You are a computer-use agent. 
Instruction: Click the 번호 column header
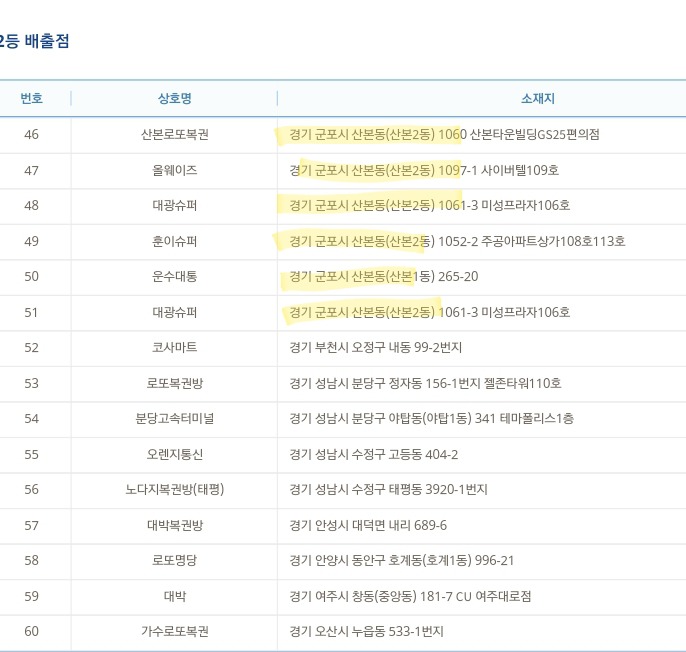tap(32, 98)
